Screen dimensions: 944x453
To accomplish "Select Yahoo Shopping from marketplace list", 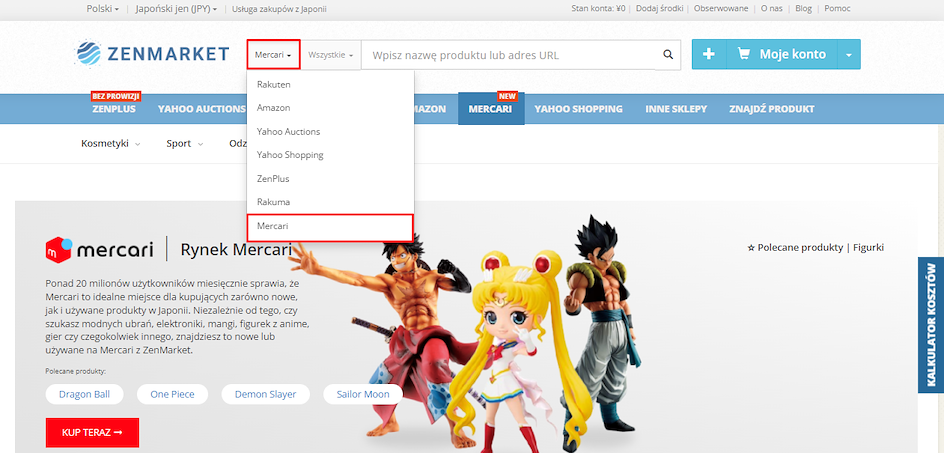I will click(x=330, y=155).
